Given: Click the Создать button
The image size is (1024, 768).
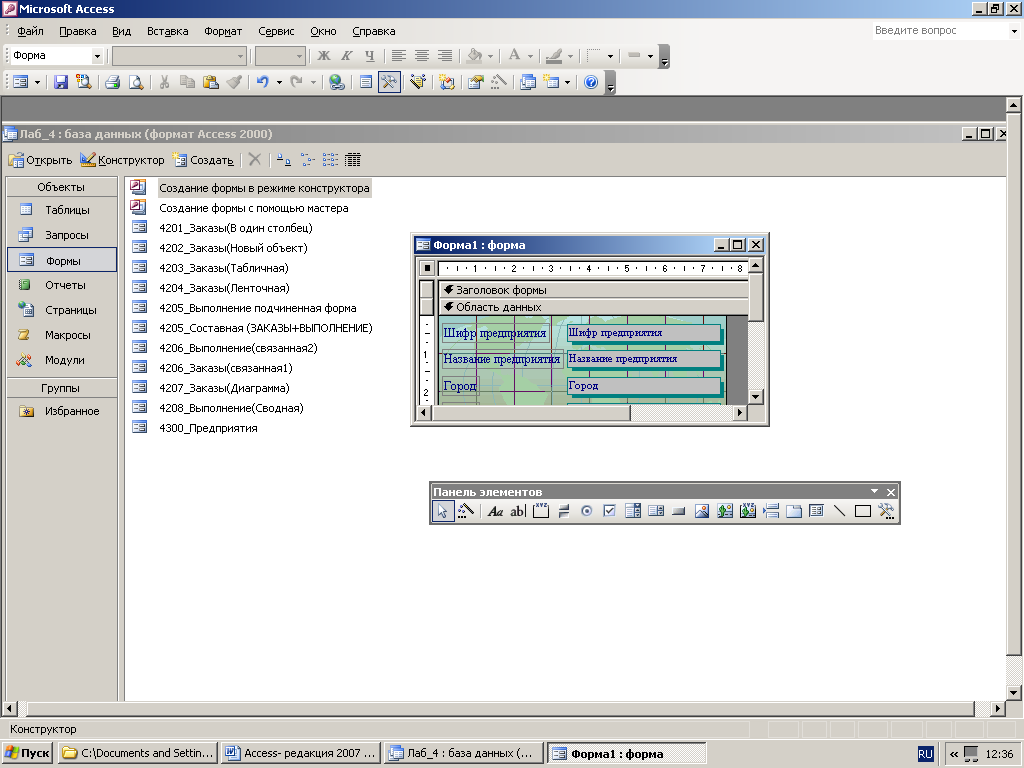Looking at the screenshot, I should tap(202, 160).
